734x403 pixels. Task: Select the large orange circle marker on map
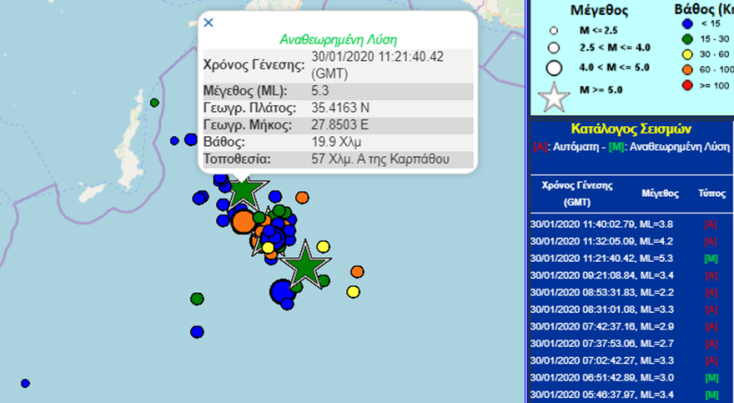[243, 221]
